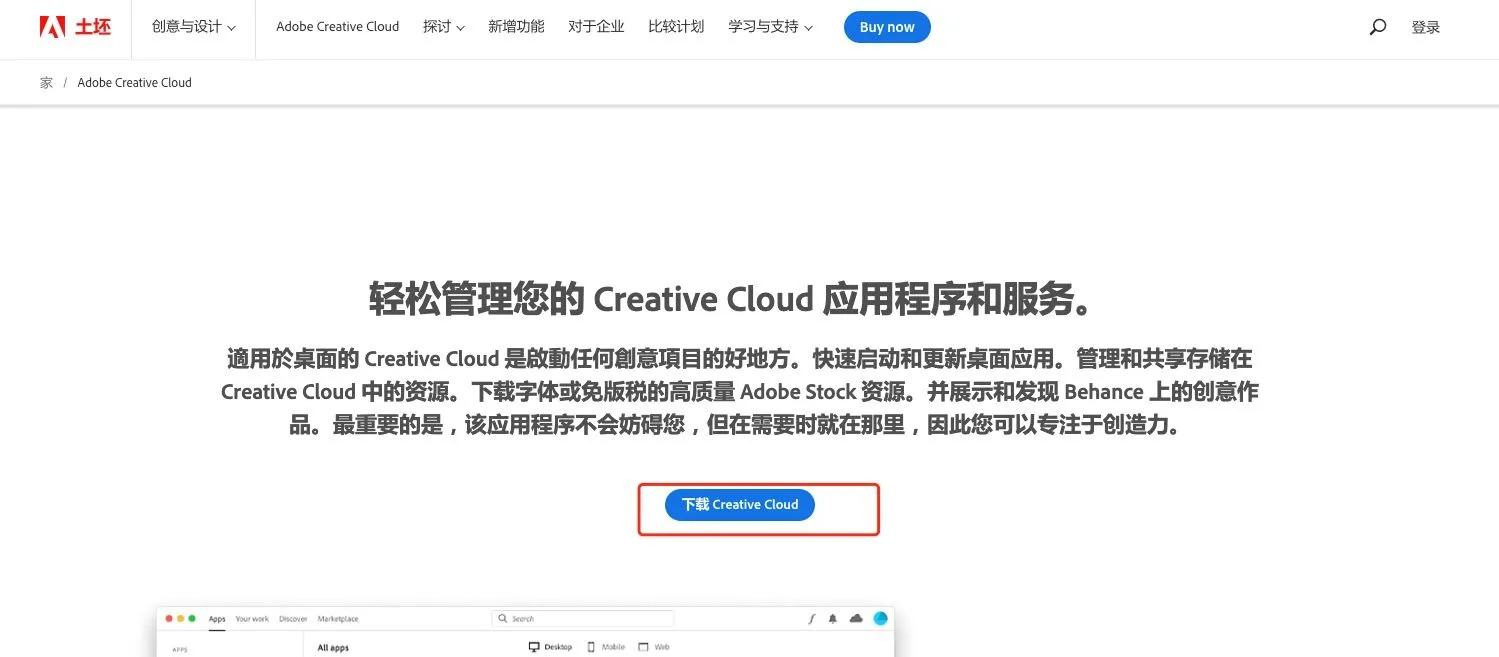Viewport: 1499px width, 657px height.
Task: Select the Web browser icon in preview
Action: tap(643, 647)
